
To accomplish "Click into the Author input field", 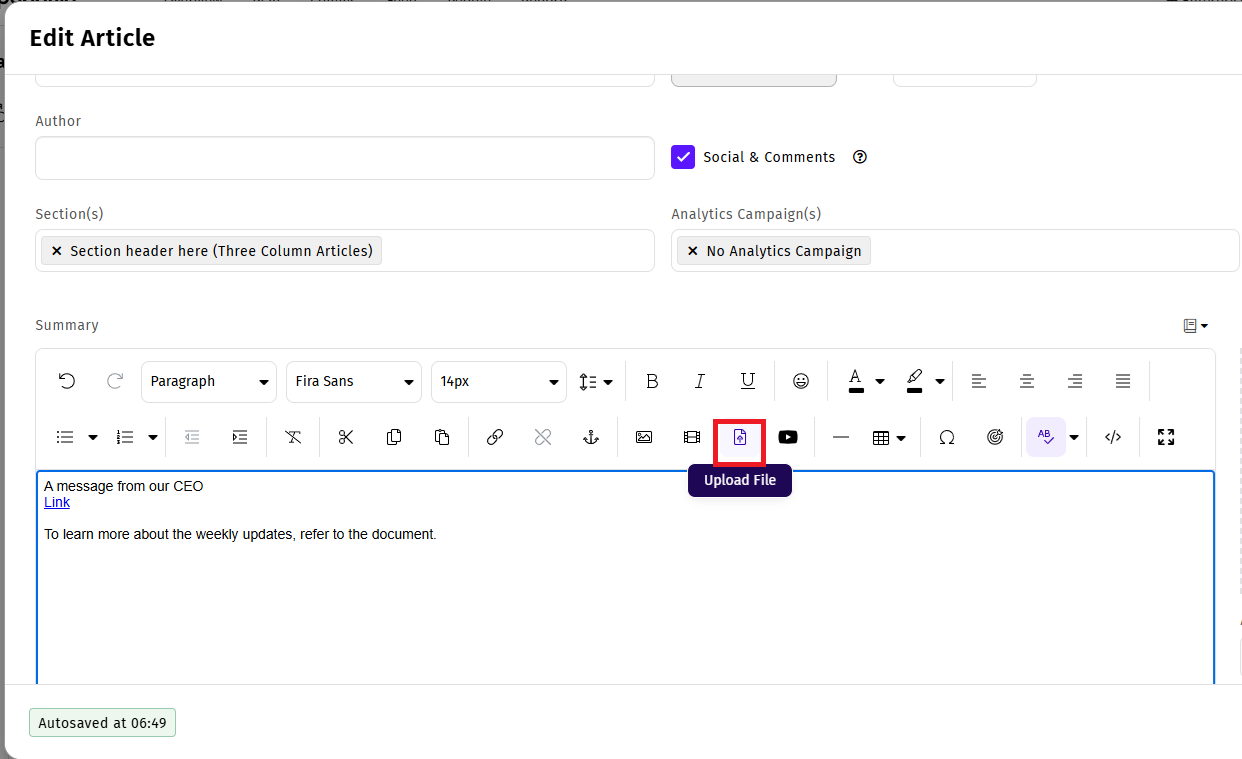I will [344, 158].
